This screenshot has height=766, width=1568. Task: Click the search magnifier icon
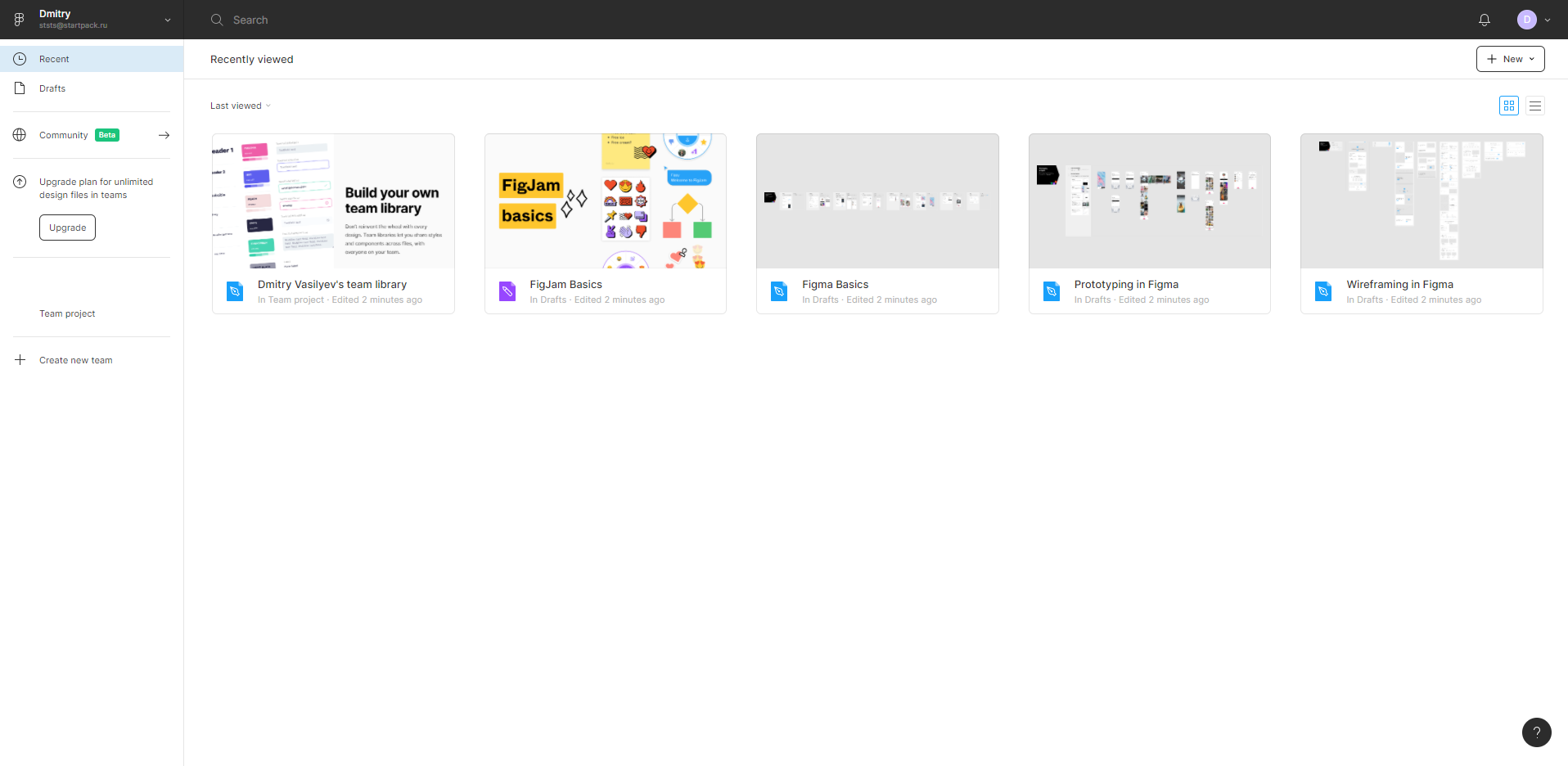217,20
